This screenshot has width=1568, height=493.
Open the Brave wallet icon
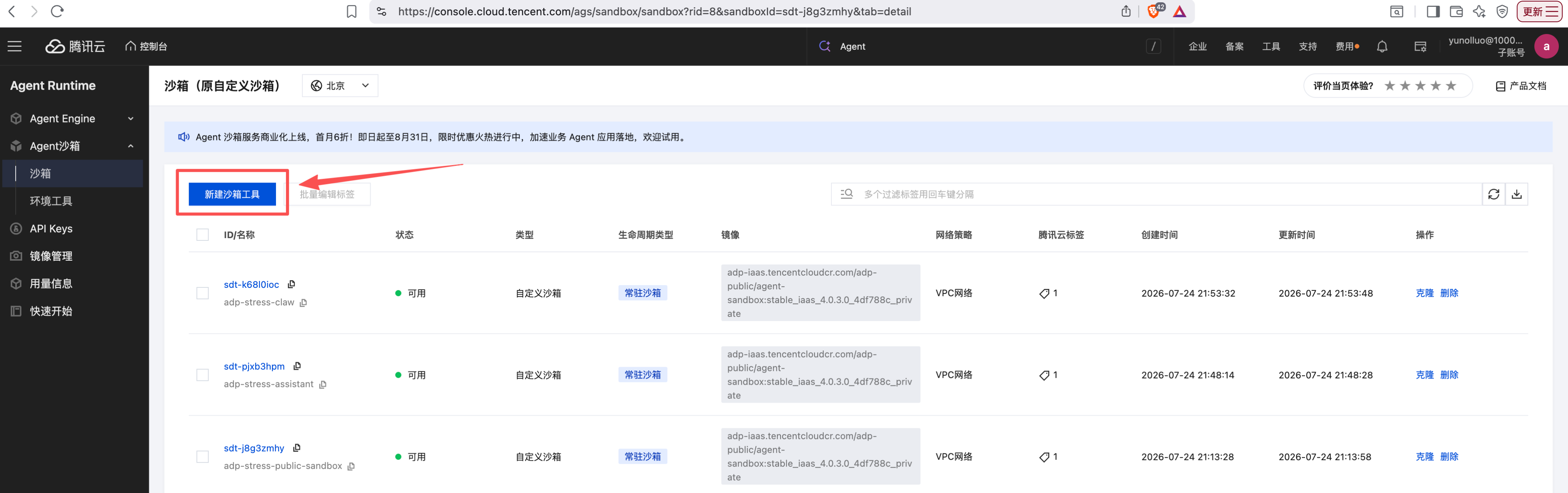click(1457, 11)
